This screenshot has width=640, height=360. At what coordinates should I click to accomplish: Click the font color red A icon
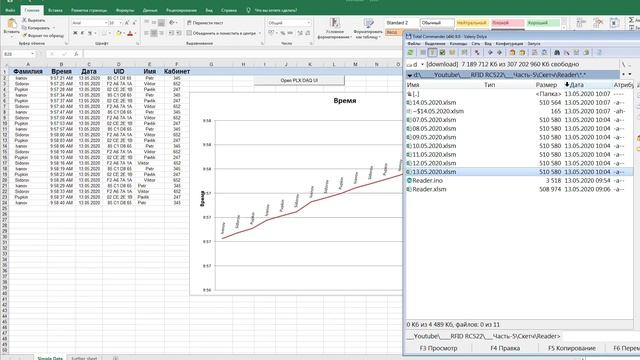coord(130,33)
